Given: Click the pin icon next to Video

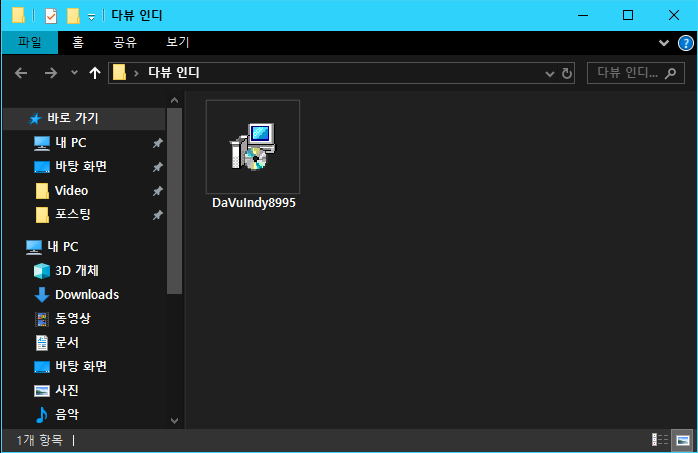Looking at the screenshot, I should (158, 191).
